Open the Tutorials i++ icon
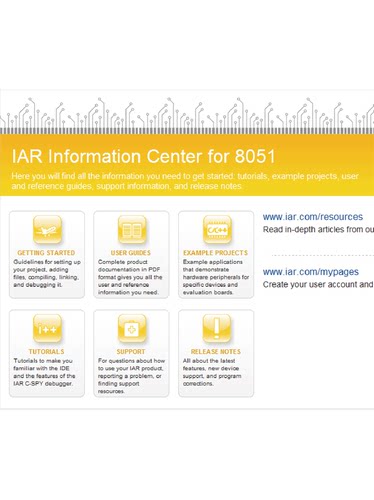 coord(47,329)
